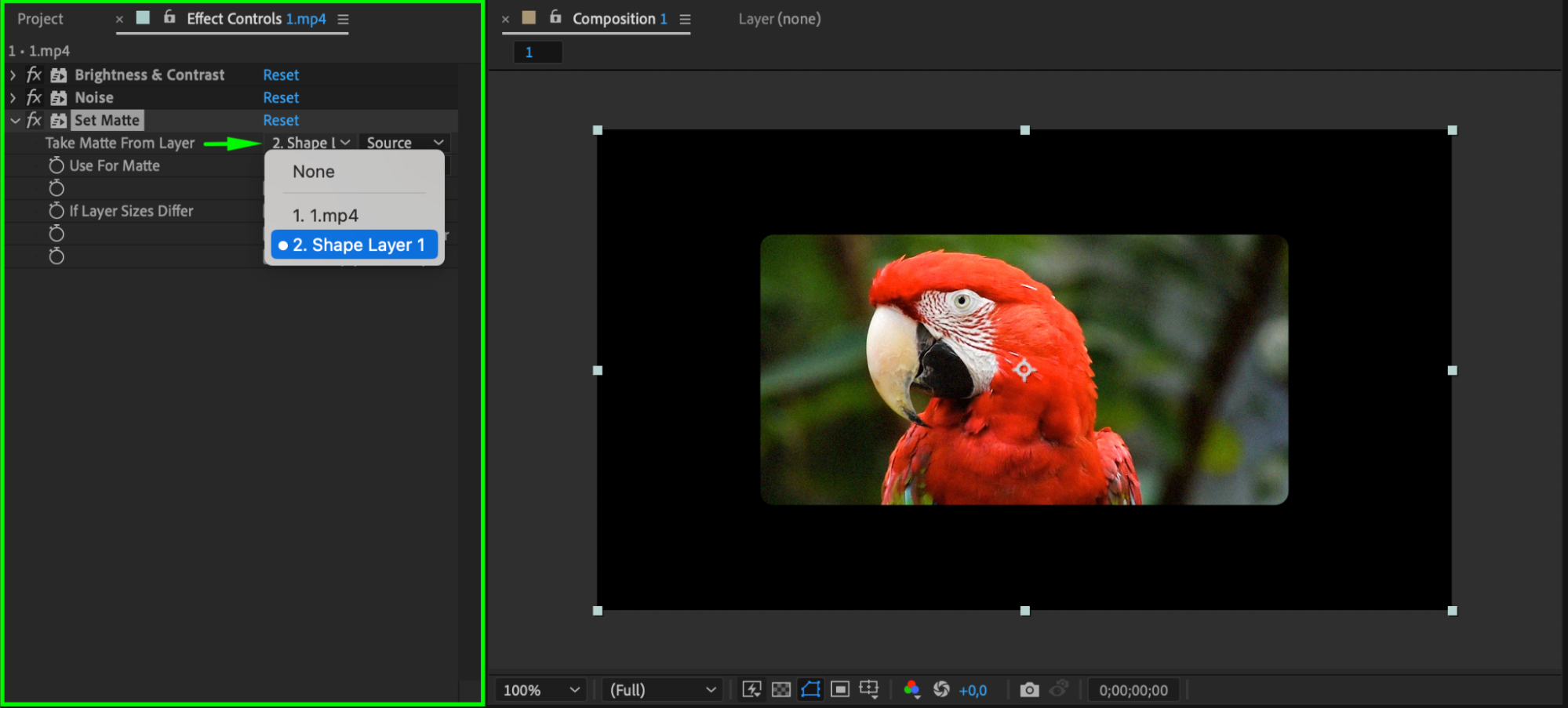
Task: Toggle mask and shape path visibility
Action: 810,689
